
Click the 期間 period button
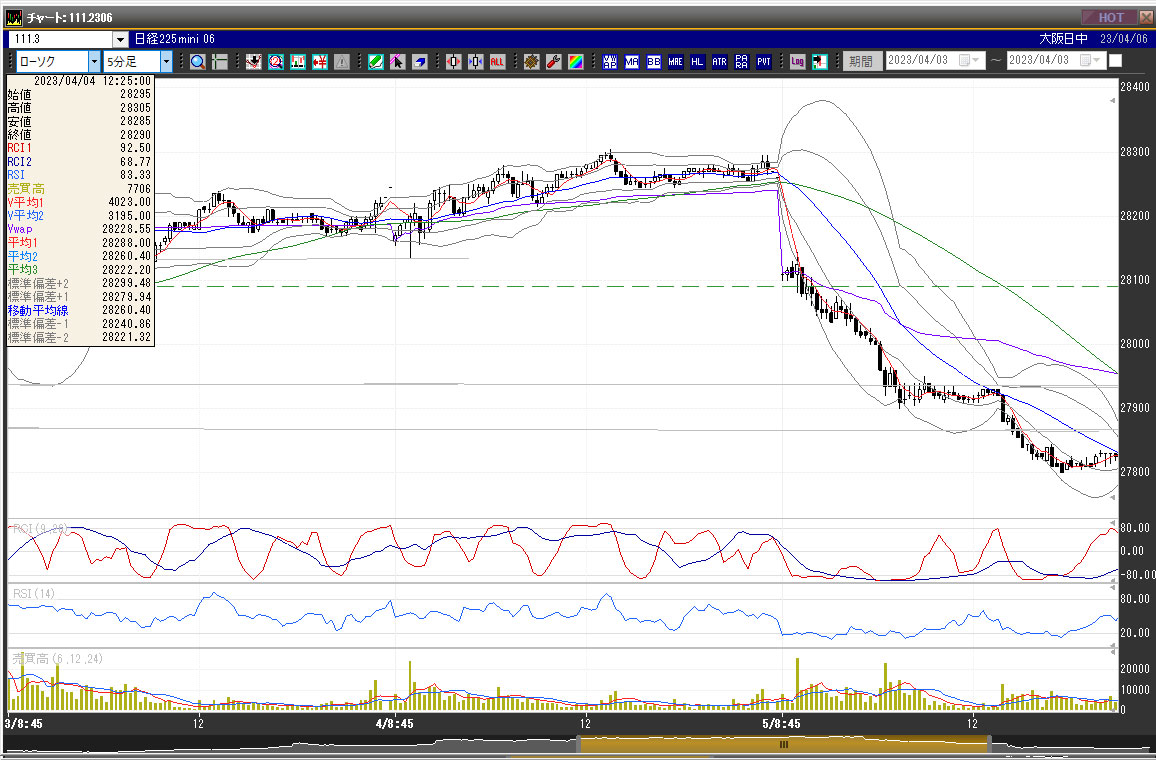862,61
